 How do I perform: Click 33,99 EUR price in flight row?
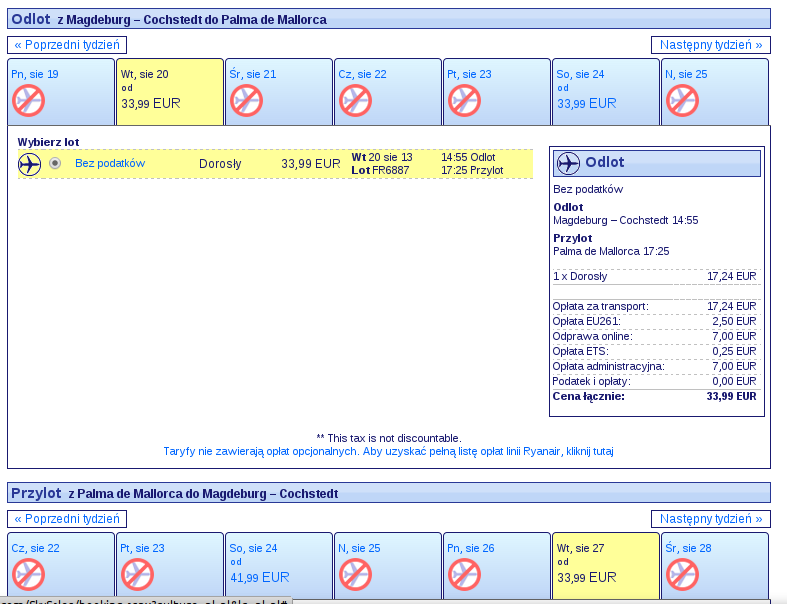[x=311, y=164]
